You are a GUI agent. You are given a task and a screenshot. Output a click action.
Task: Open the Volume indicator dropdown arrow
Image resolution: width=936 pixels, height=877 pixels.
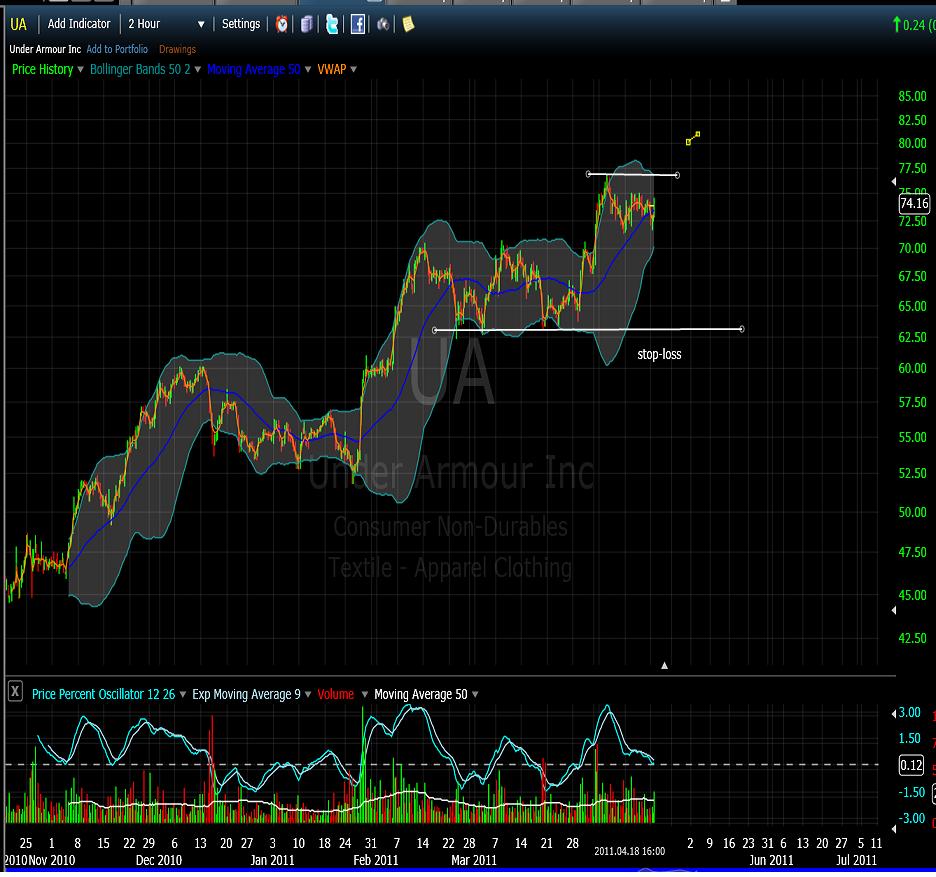pyautogui.click(x=363, y=694)
